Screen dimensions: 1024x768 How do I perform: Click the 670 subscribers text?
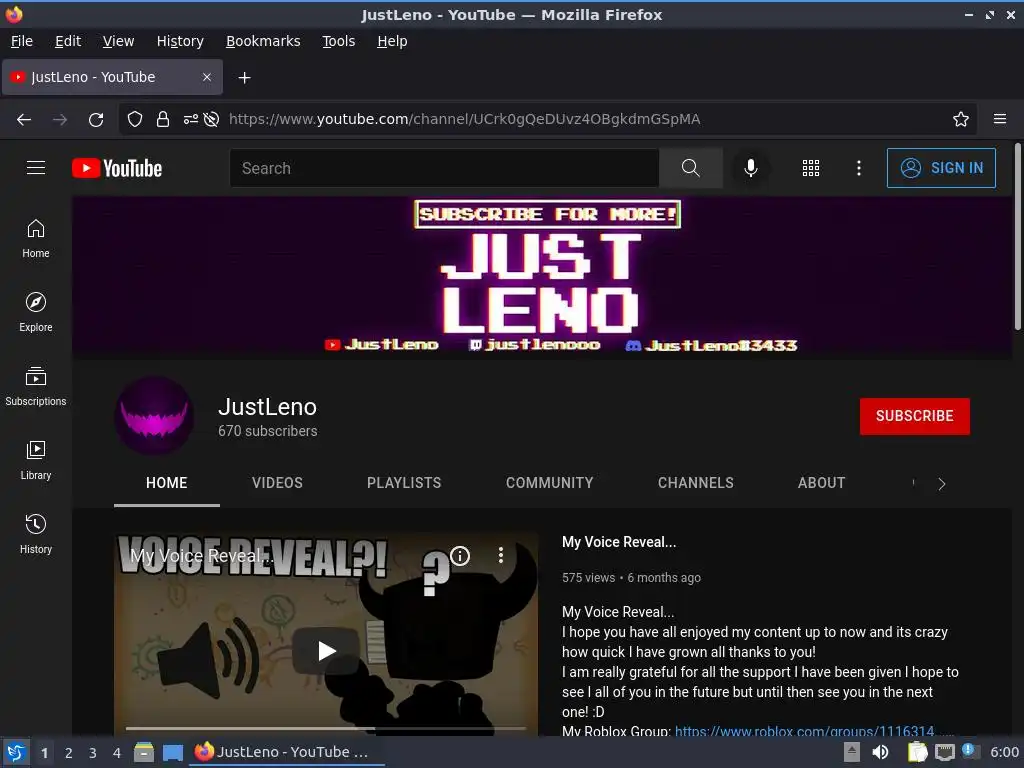coord(268,431)
